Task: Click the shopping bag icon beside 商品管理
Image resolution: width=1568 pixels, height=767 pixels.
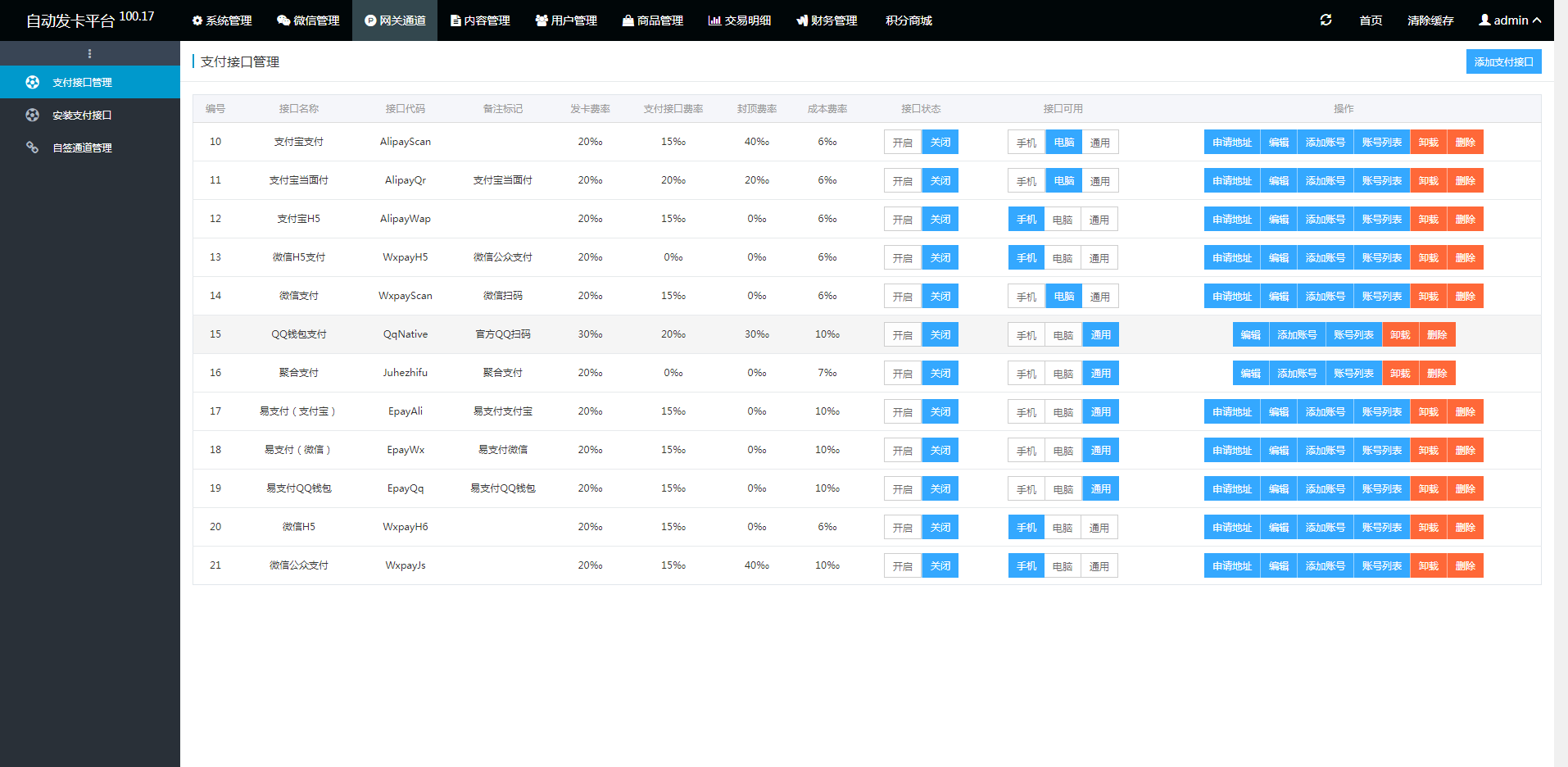Action: click(x=628, y=20)
